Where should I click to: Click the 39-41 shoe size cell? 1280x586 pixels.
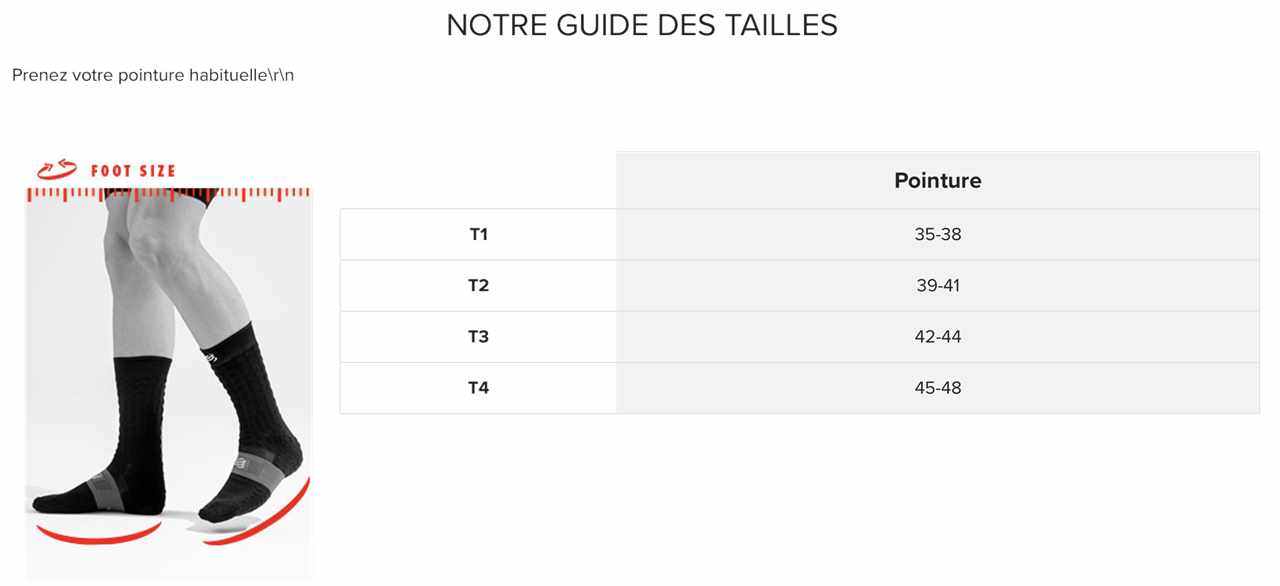point(937,286)
